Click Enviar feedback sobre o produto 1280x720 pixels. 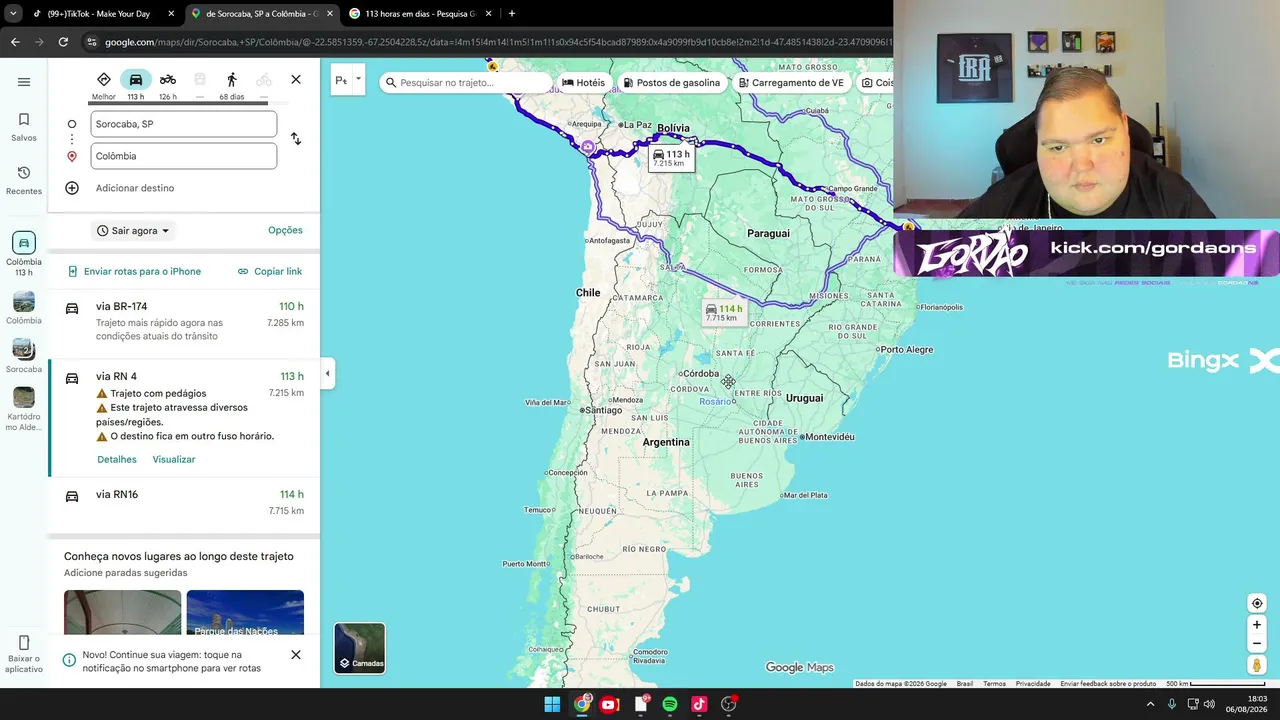pyautogui.click(x=1108, y=684)
